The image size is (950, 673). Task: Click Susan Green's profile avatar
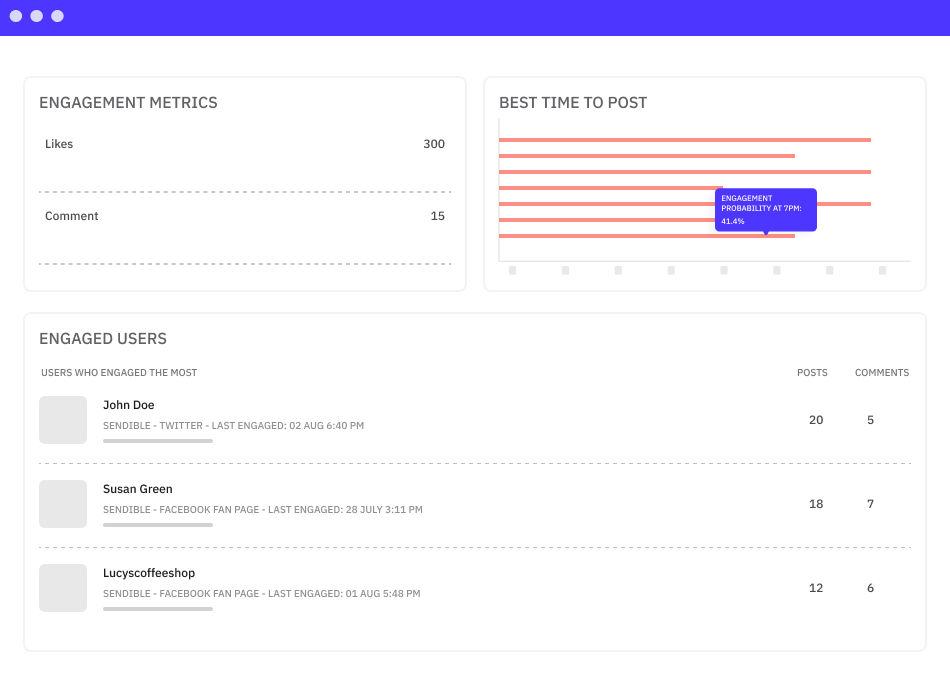point(63,504)
